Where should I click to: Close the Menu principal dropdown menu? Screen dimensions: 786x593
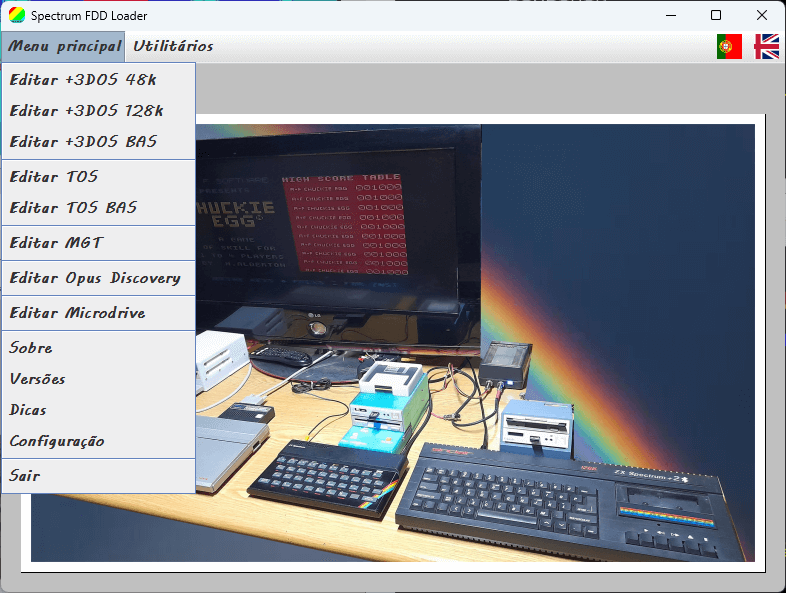pyautogui.click(x=63, y=46)
